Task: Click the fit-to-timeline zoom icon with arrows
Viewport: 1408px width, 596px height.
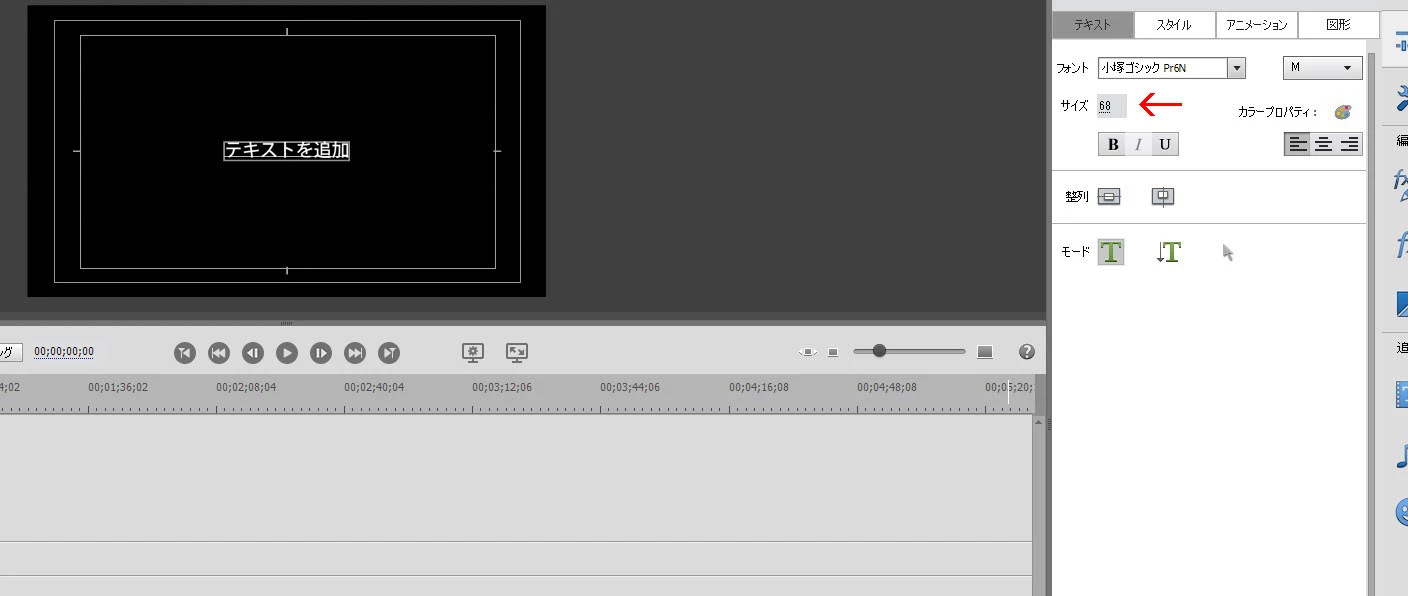Action: pyautogui.click(x=808, y=352)
